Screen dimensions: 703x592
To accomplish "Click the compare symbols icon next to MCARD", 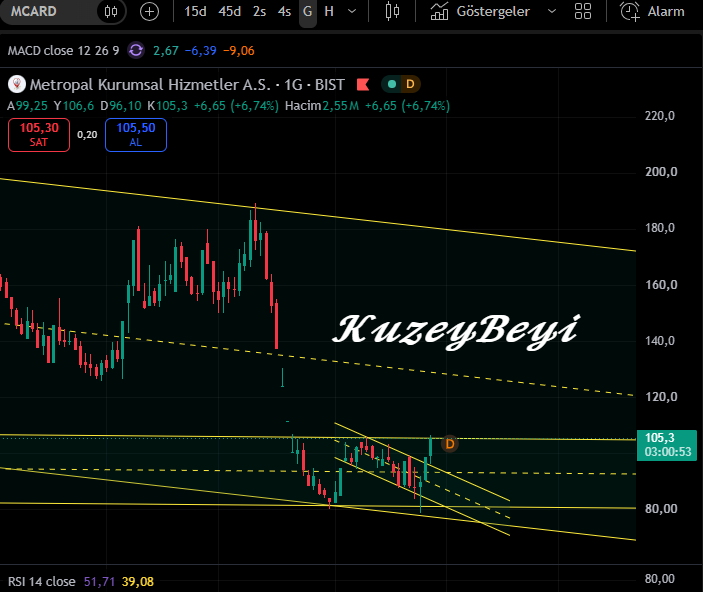I will click(111, 11).
